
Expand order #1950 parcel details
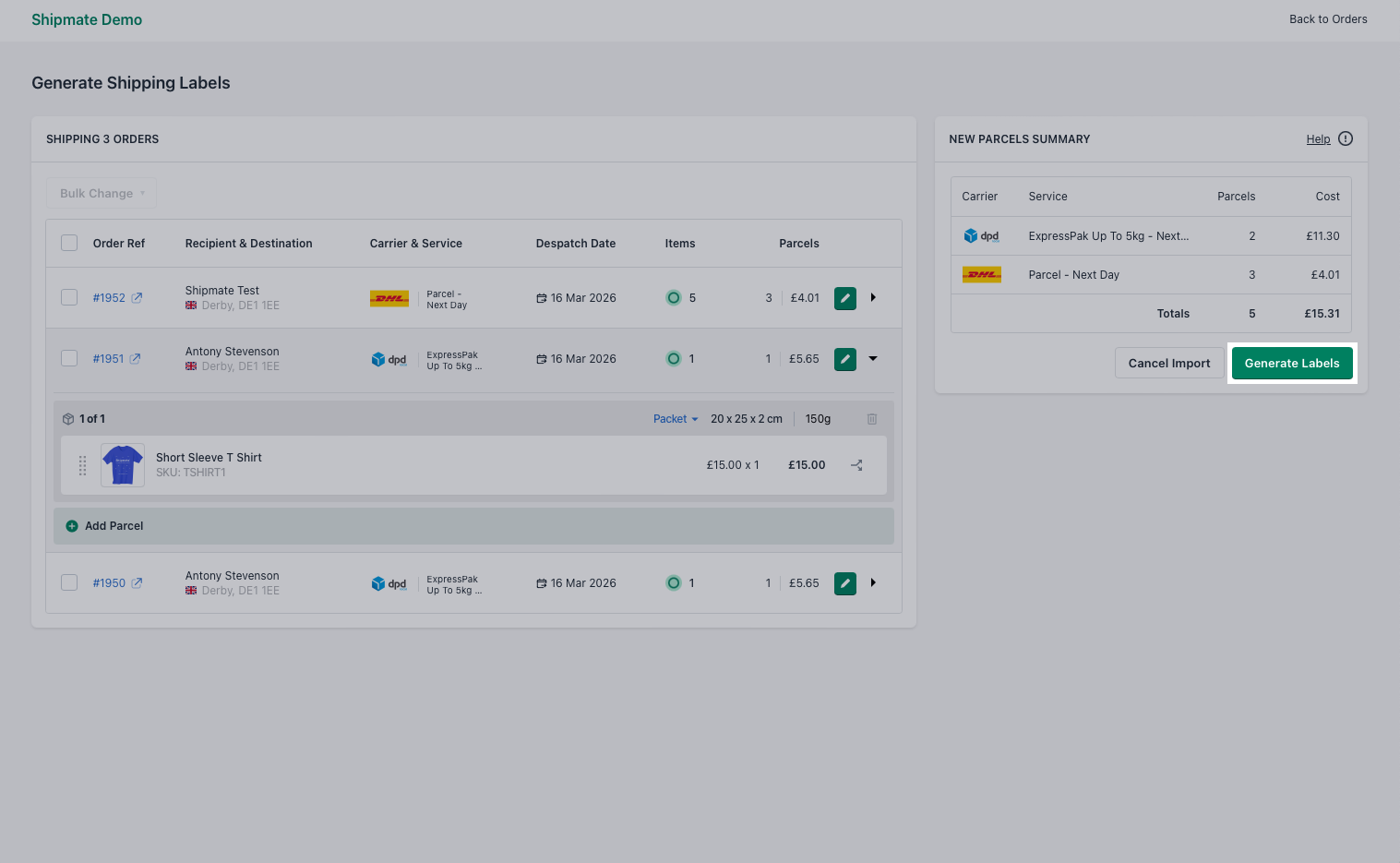click(873, 583)
